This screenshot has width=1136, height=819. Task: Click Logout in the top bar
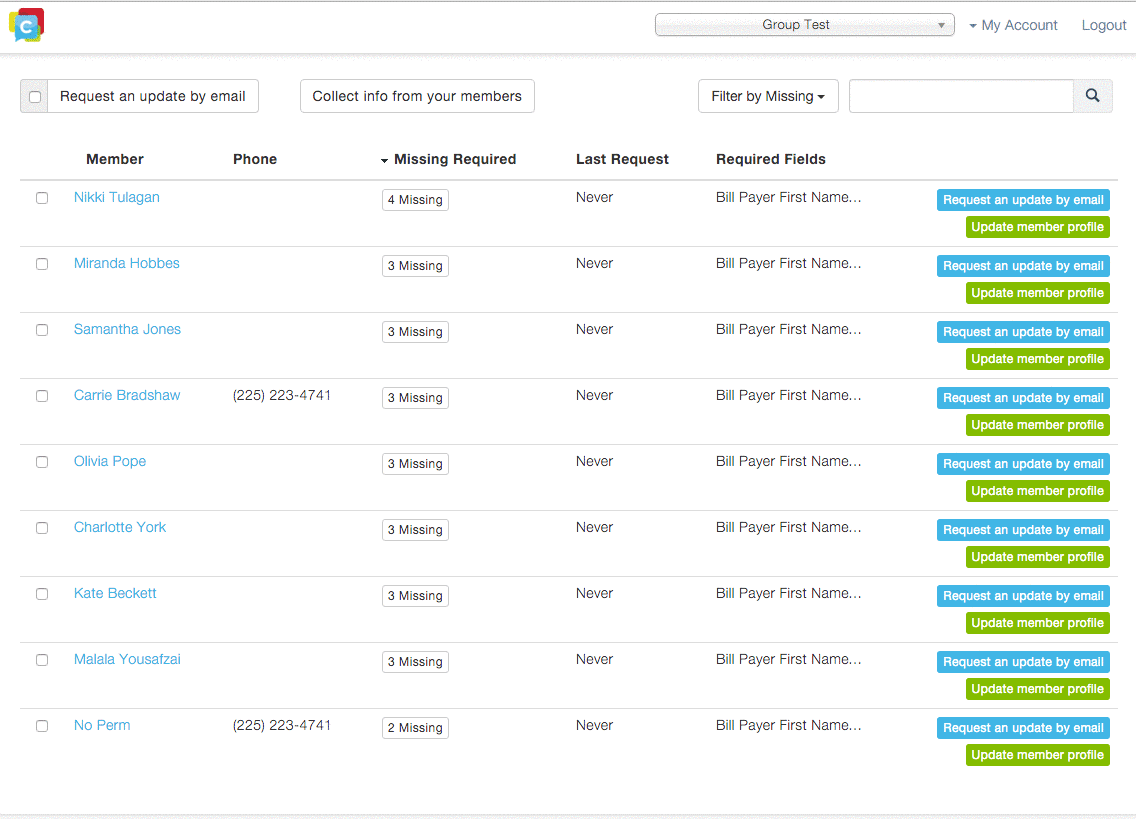point(1103,25)
